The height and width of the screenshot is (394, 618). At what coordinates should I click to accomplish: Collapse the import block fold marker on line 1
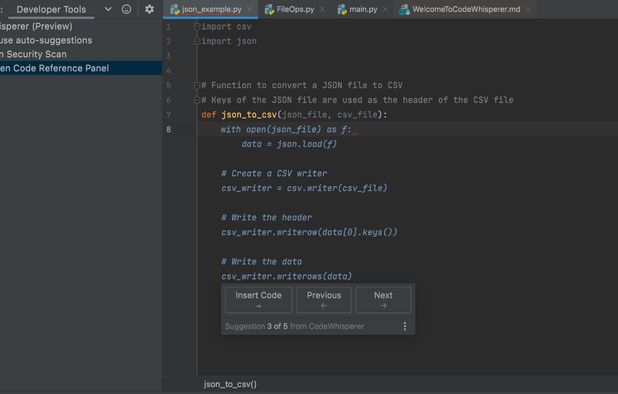coord(197,26)
